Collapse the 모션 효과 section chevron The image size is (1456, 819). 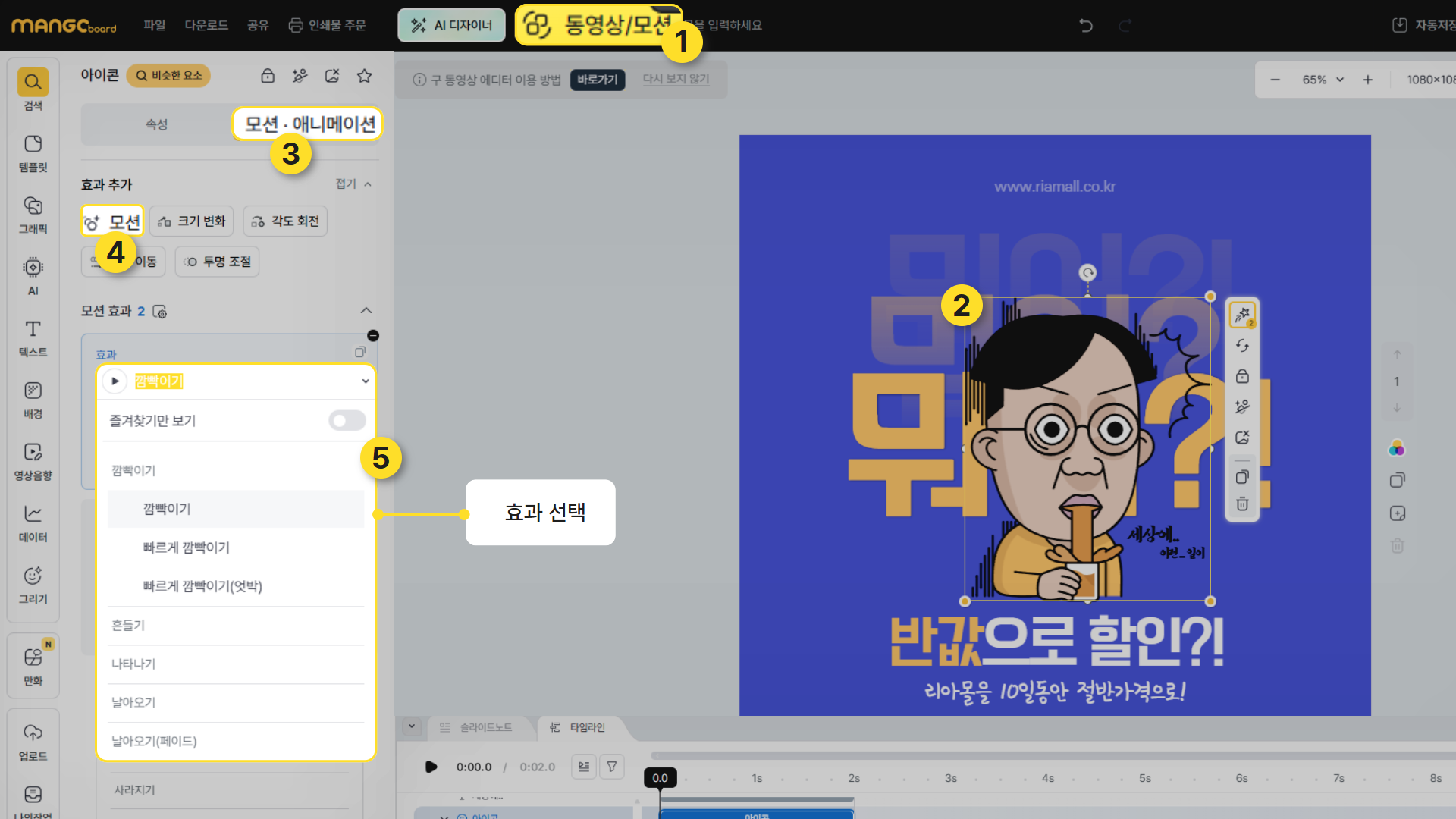366,311
